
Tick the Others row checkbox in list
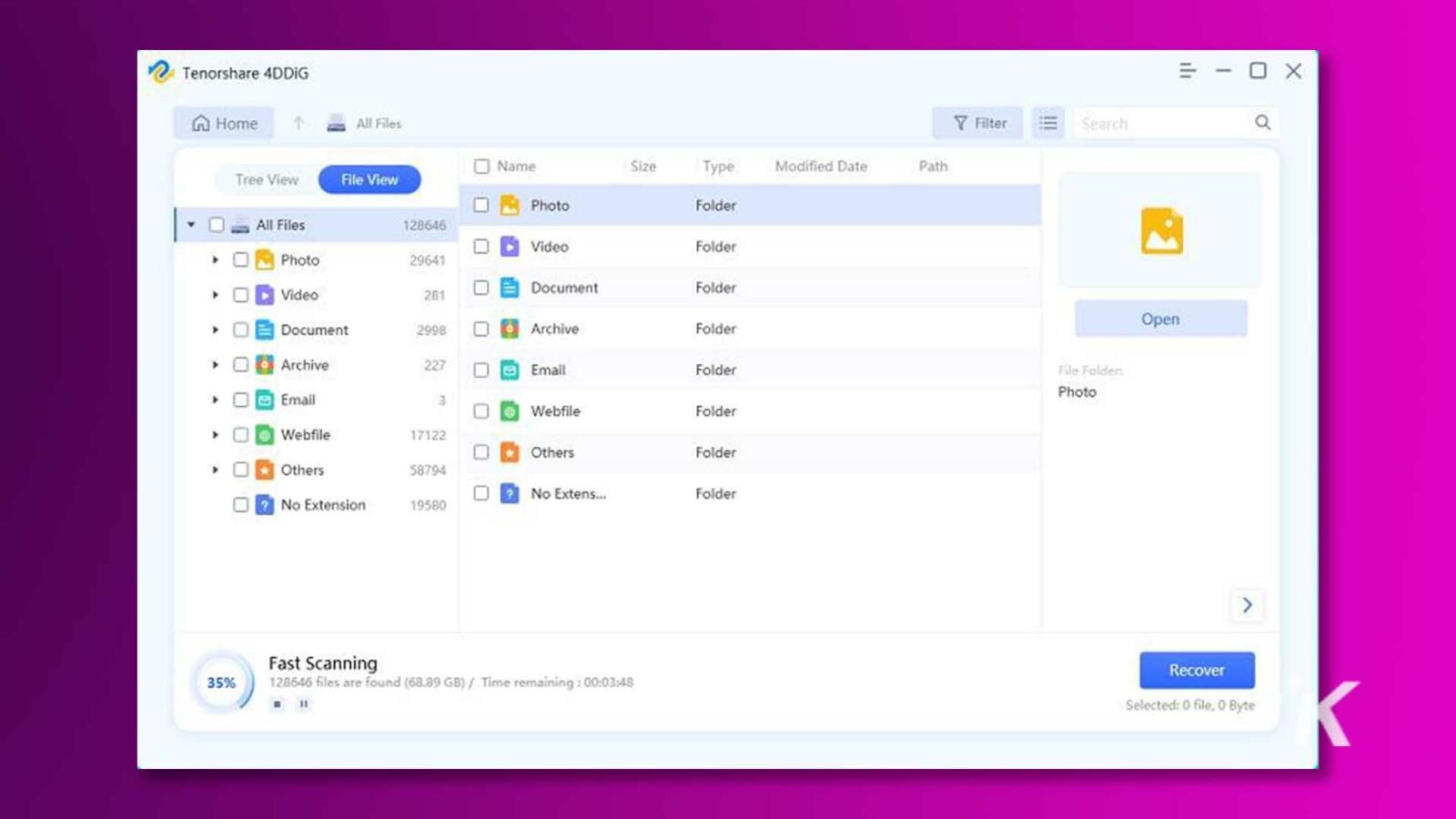click(x=481, y=452)
